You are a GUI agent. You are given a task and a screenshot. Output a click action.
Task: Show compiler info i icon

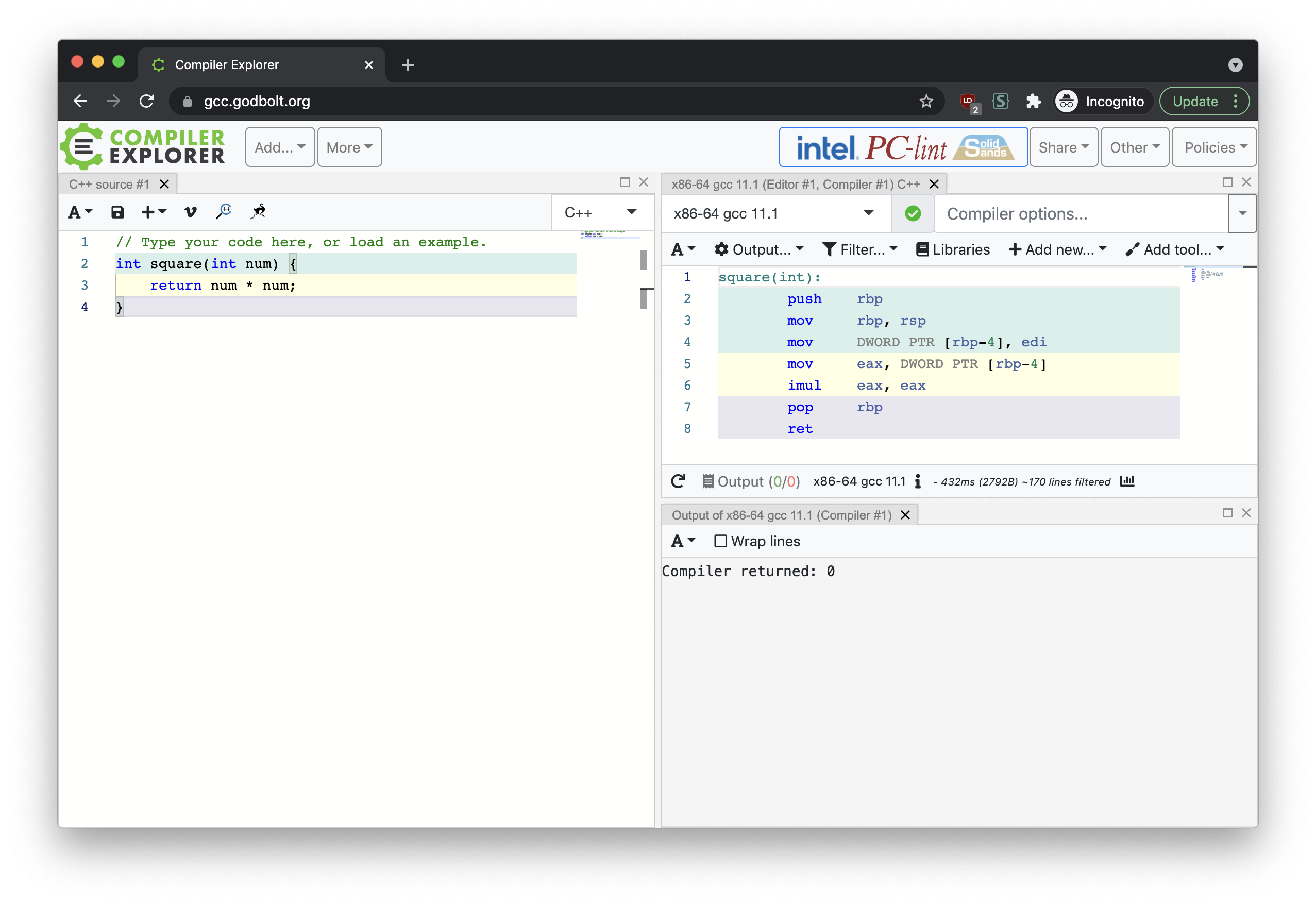tap(917, 481)
